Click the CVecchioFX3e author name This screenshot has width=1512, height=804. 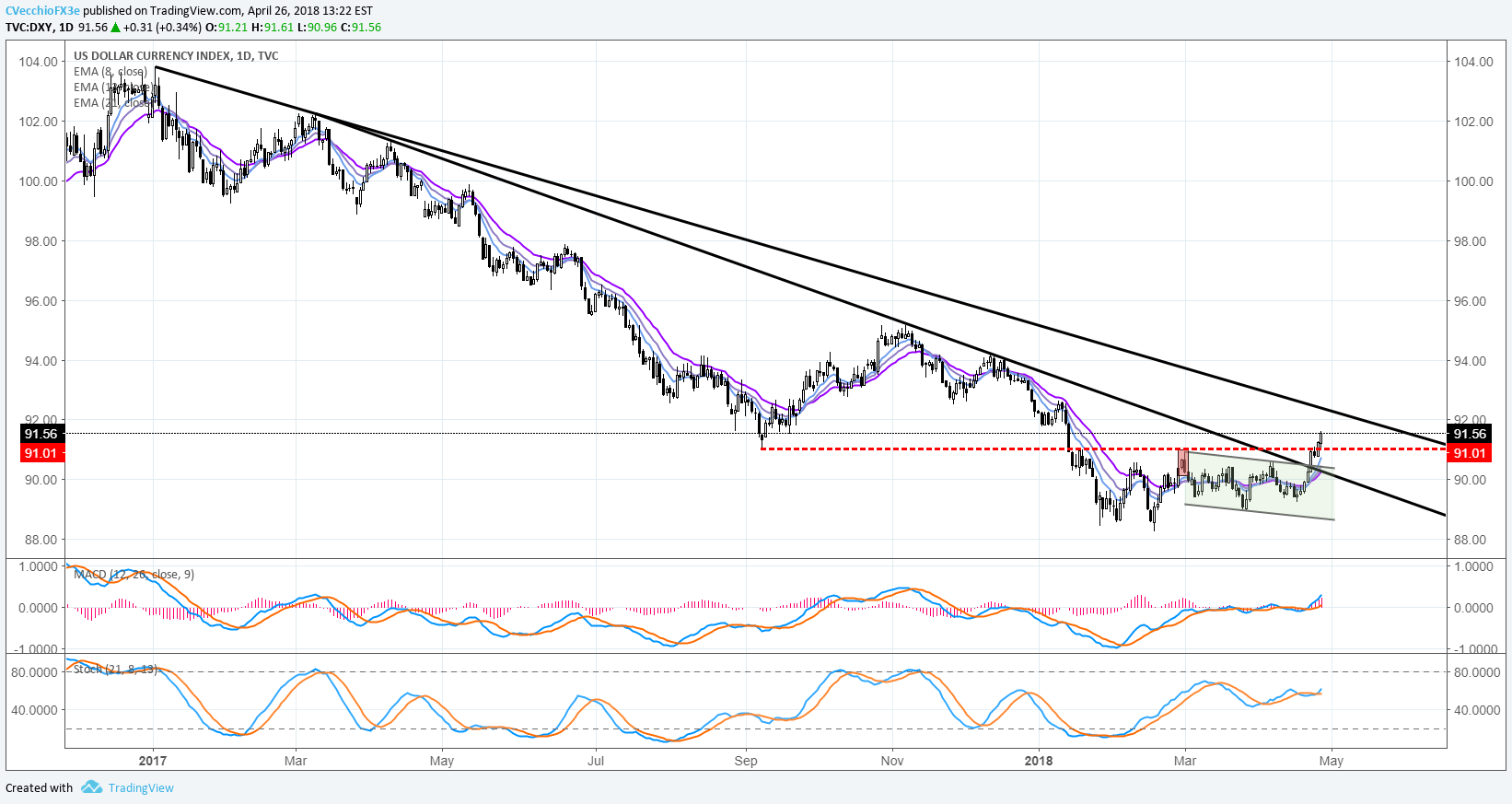[x=42, y=11]
